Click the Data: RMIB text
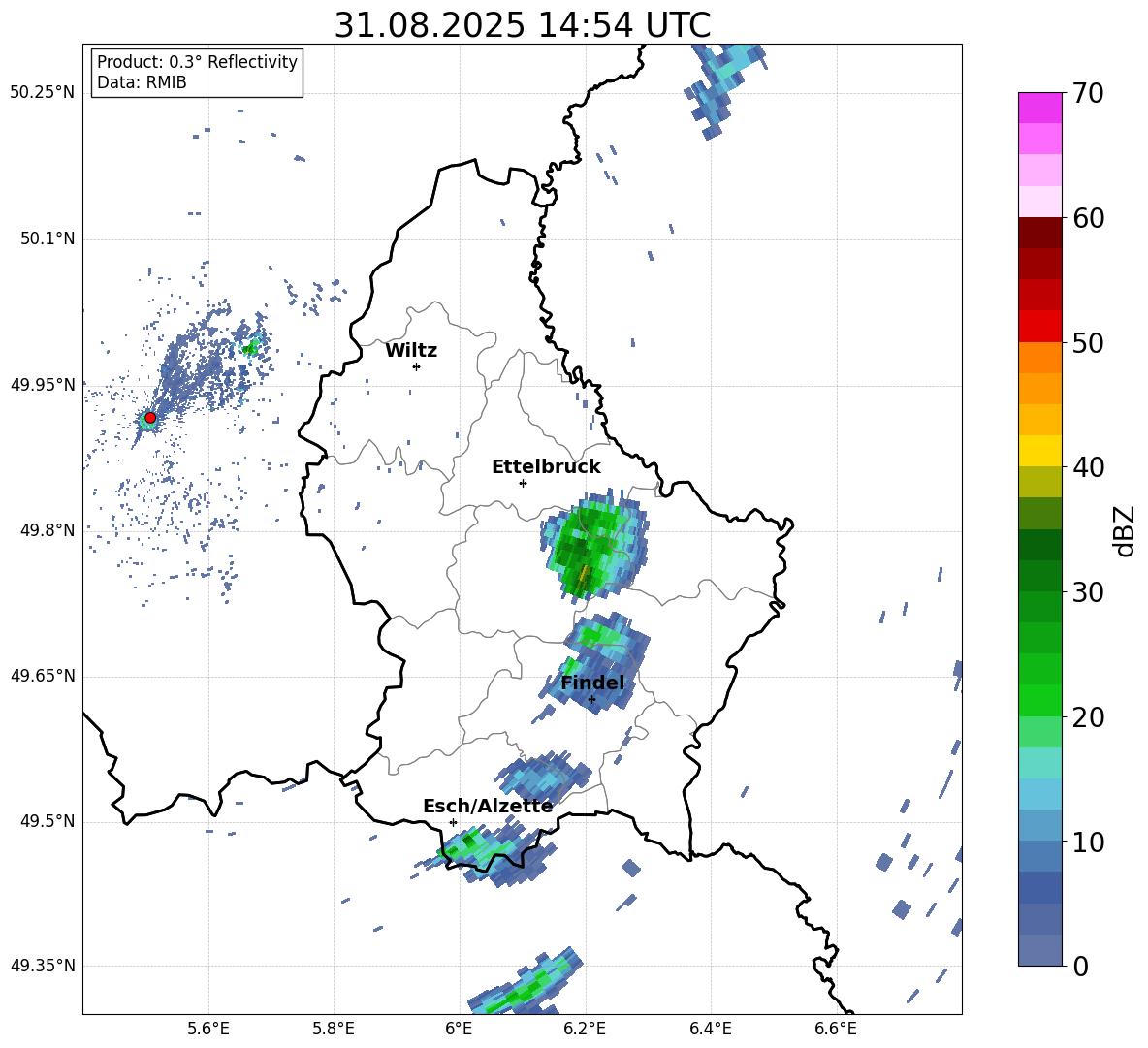 (142, 82)
